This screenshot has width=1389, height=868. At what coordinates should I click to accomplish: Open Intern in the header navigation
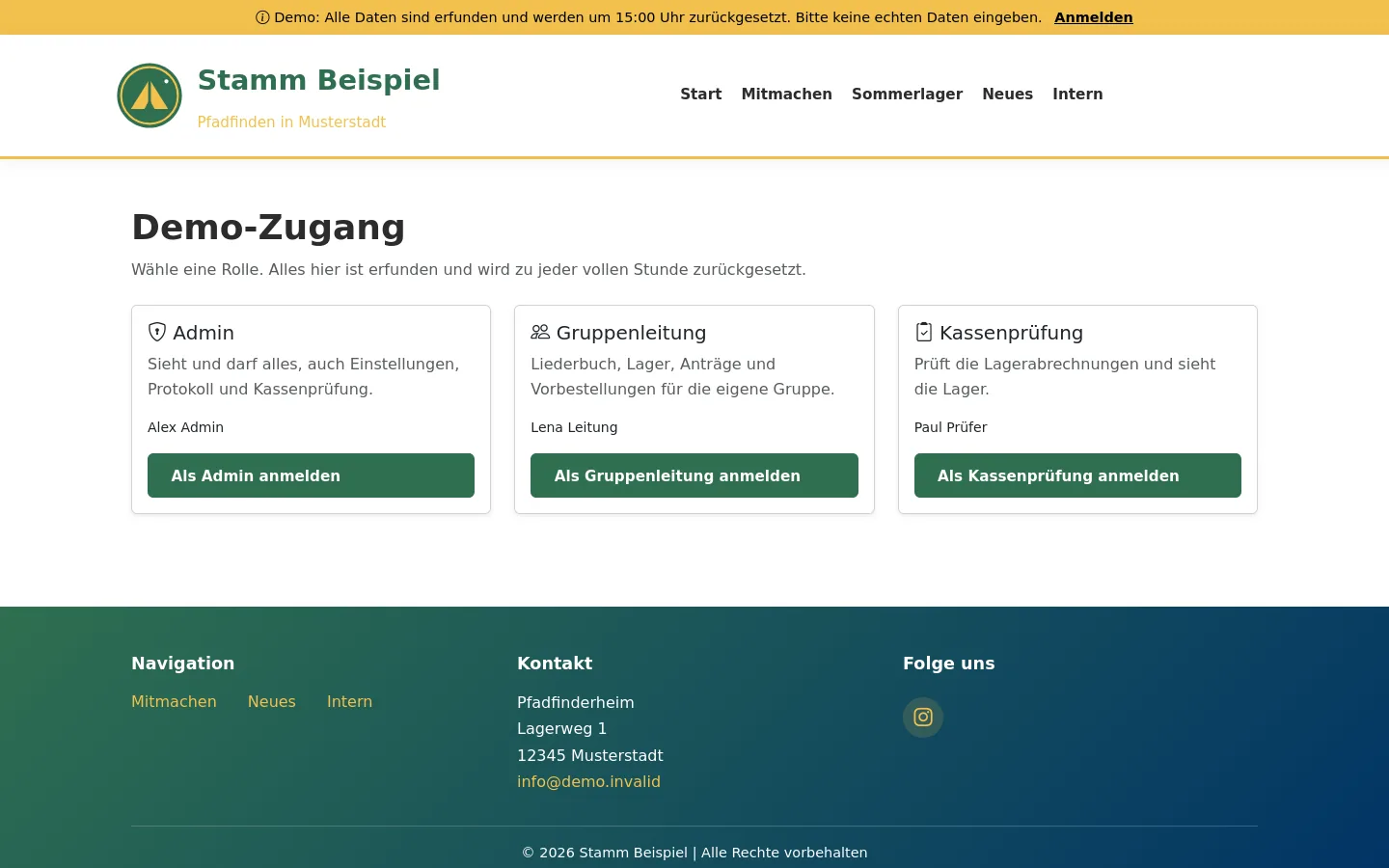click(1077, 94)
